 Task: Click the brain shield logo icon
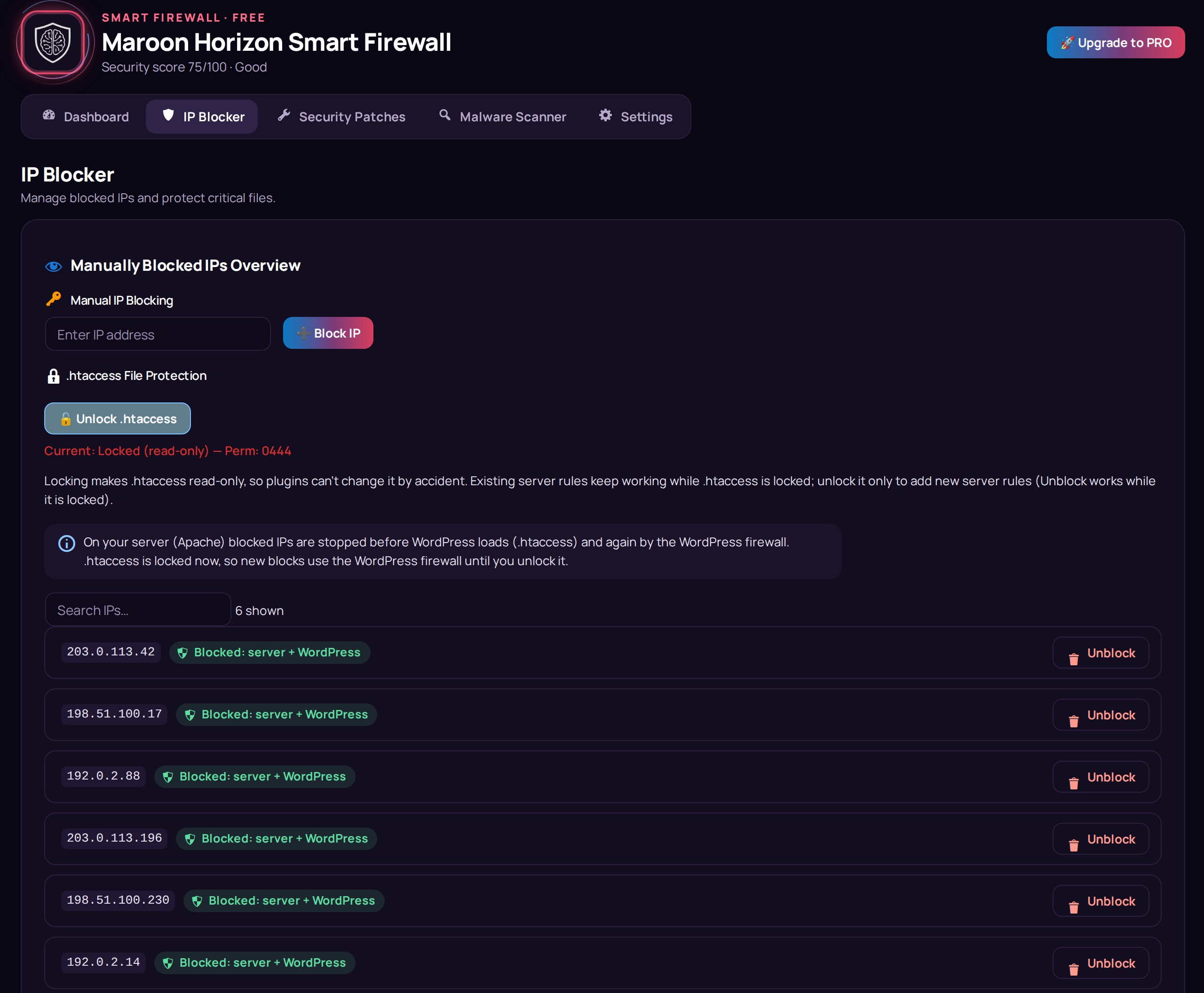[53, 42]
